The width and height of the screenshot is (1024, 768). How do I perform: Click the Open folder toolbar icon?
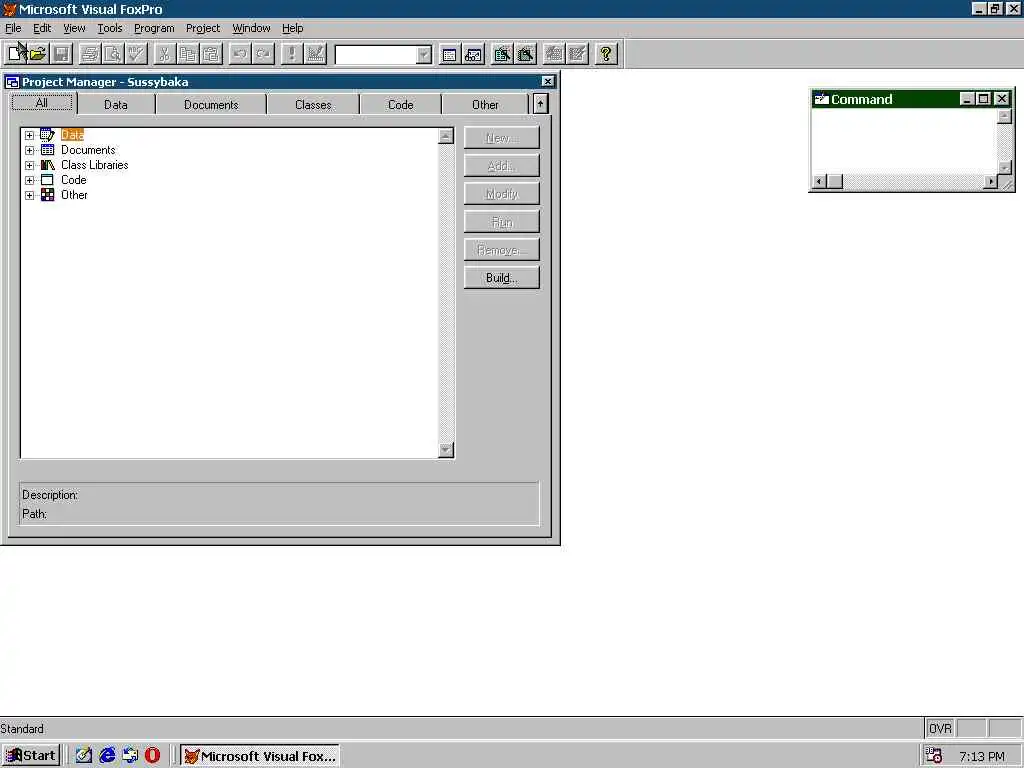point(39,54)
